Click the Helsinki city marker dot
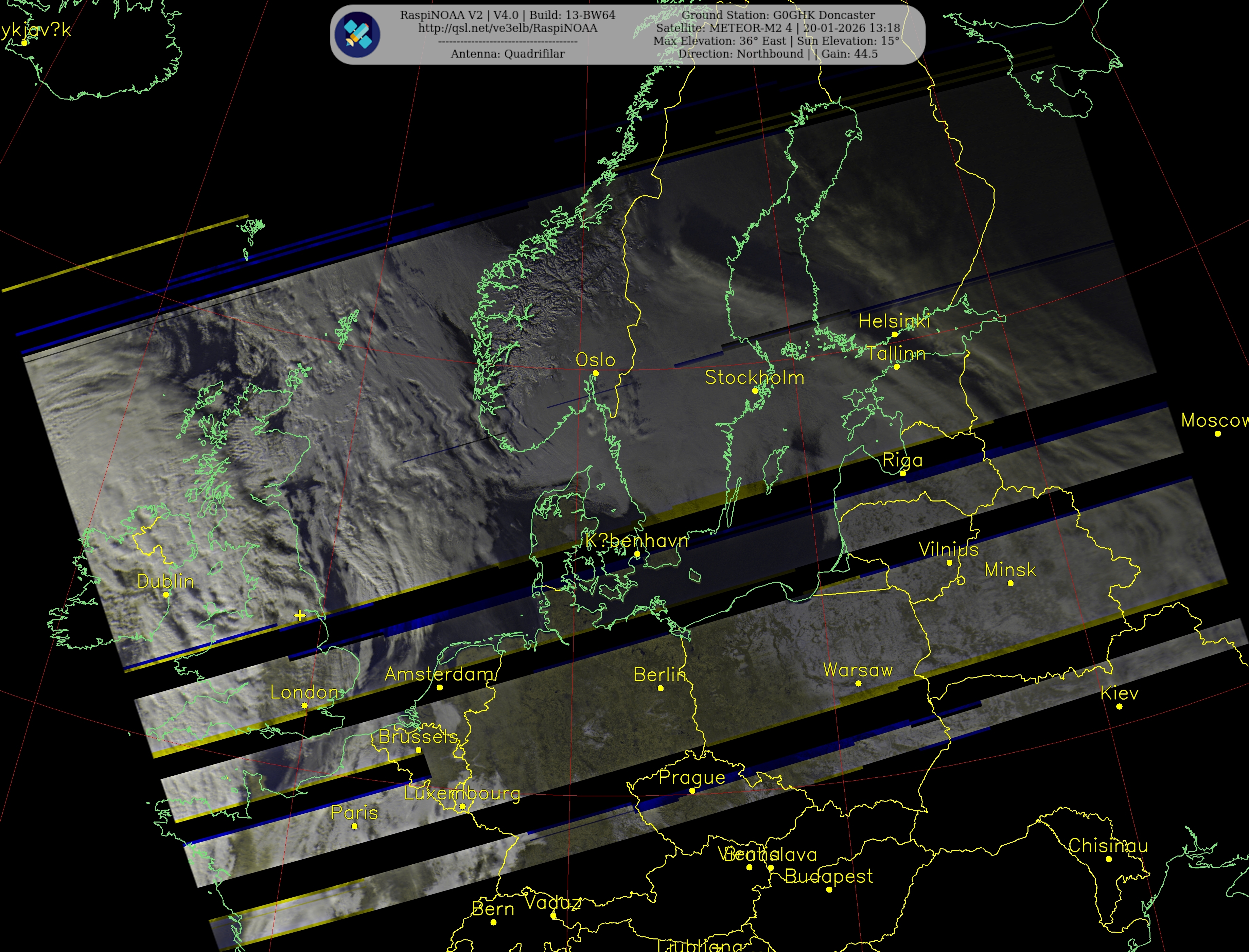Viewport: 1249px width, 952px height. point(894,334)
